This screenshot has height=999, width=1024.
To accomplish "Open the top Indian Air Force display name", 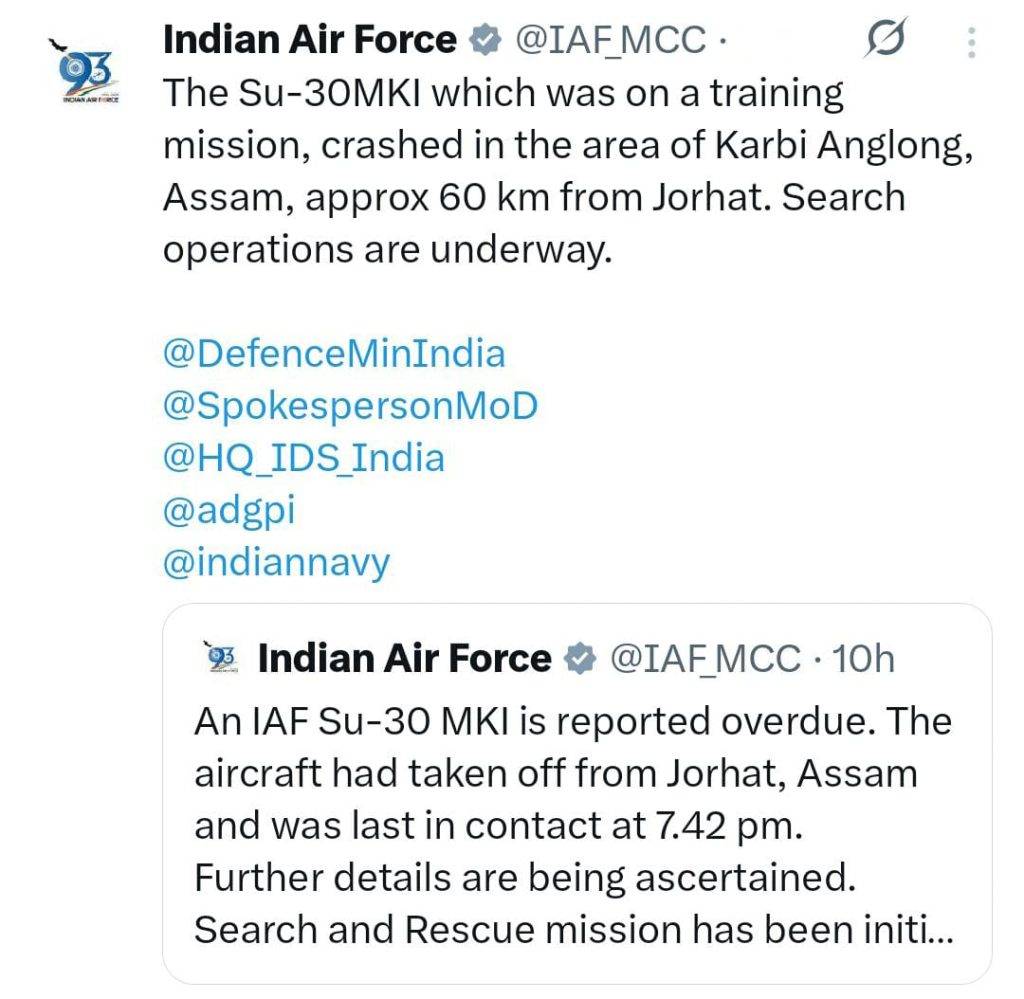I will click(309, 40).
